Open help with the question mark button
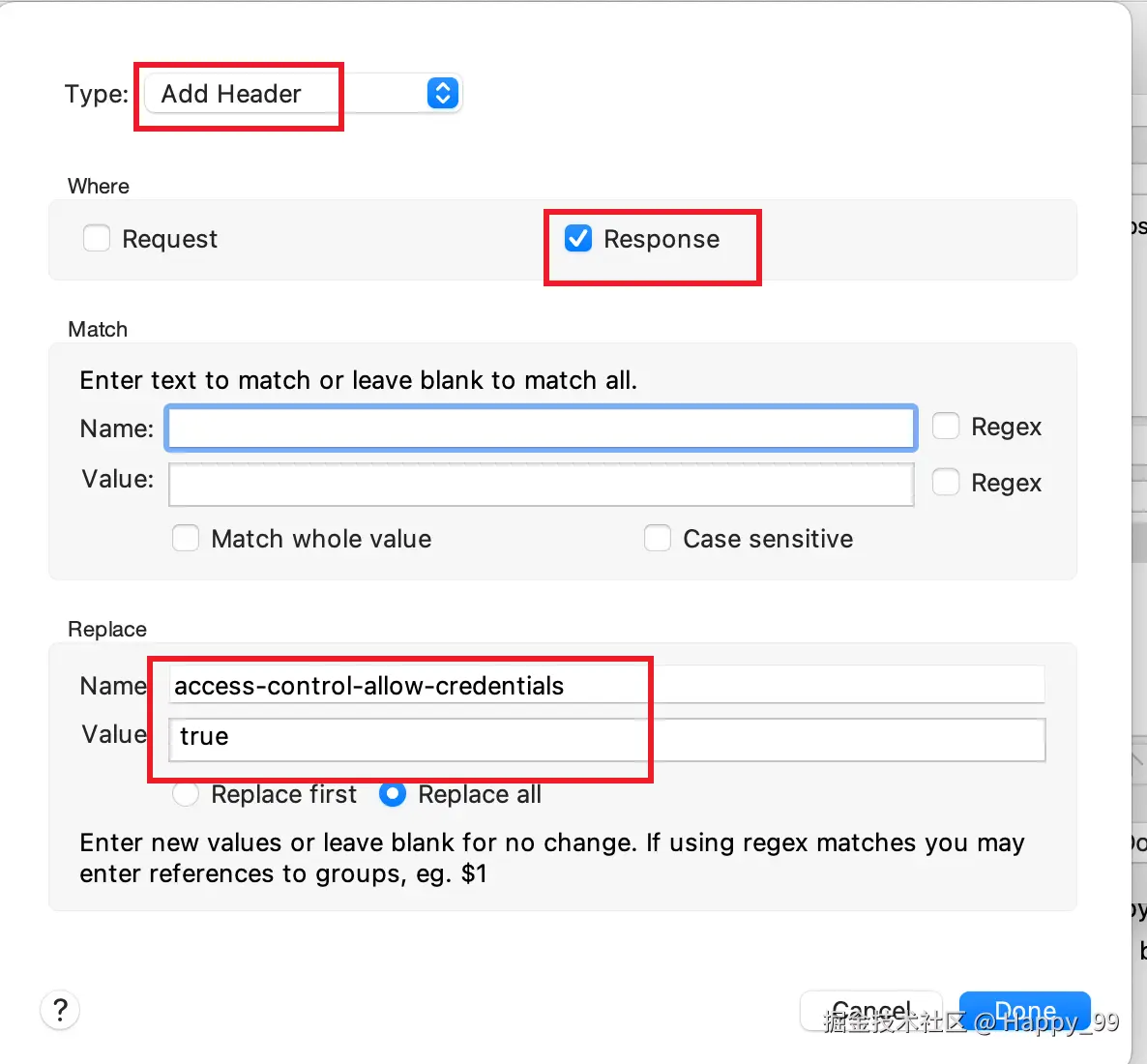Viewport: 1147px width, 1064px height. point(60,1011)
